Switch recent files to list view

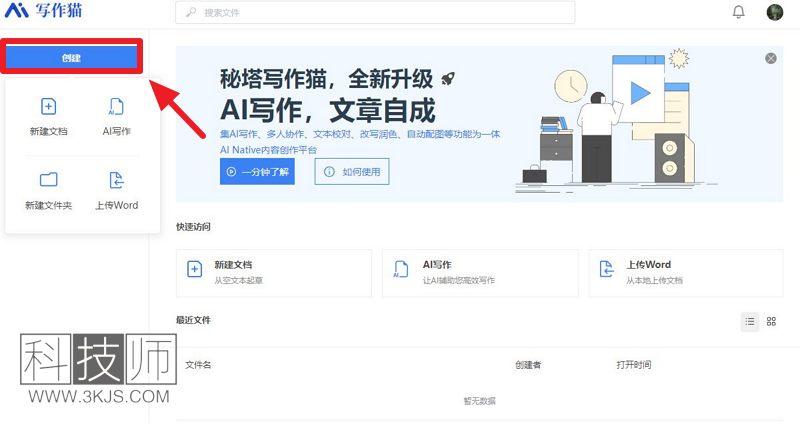tap(749, 321)
